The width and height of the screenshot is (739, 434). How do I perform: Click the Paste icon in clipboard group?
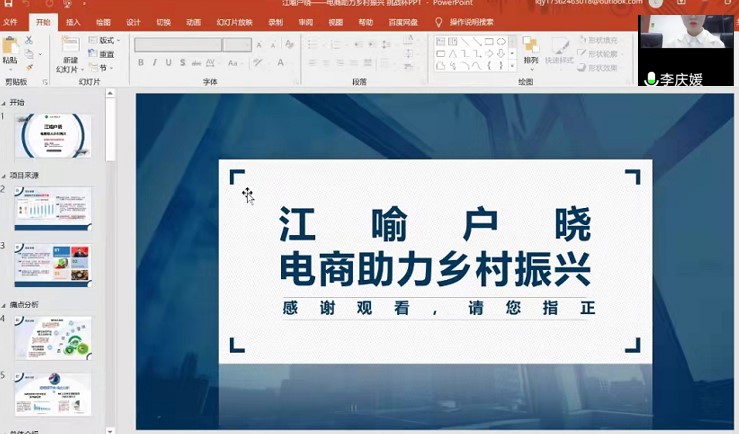(10, 48)
